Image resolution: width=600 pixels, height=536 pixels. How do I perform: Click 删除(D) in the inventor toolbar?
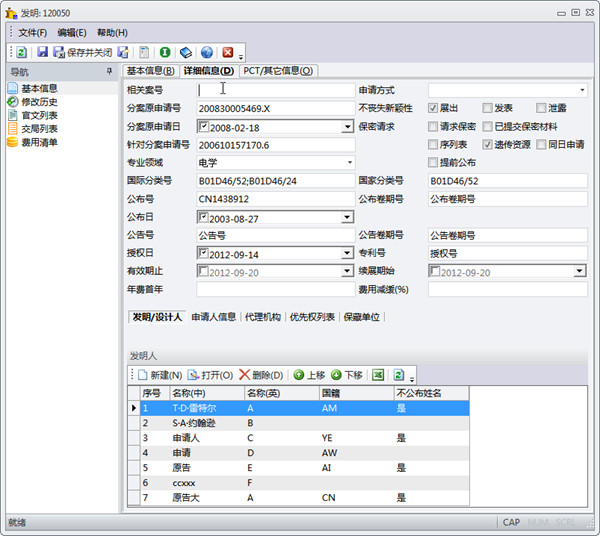[261, 375]
